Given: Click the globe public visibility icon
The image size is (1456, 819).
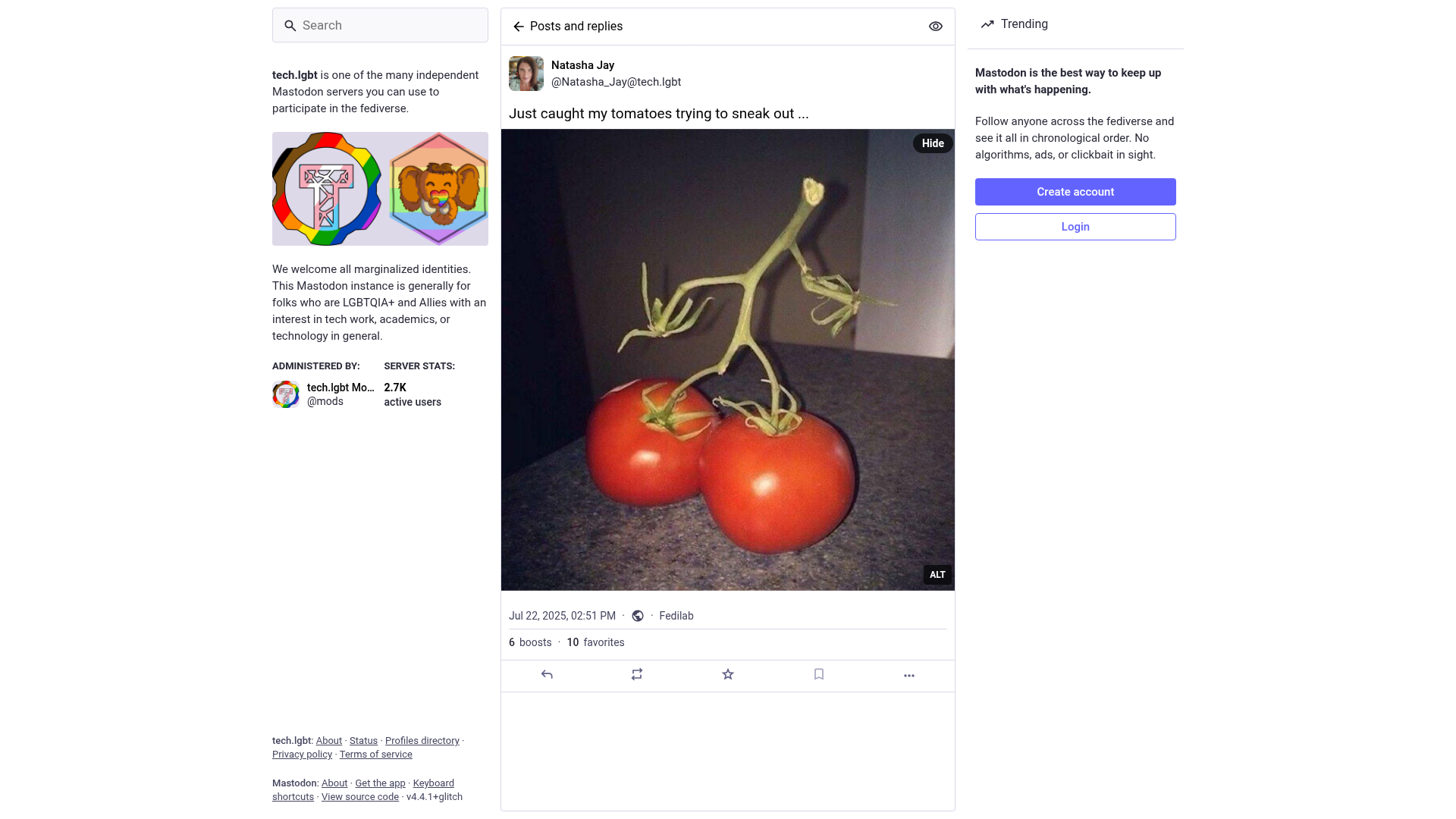Looking at the screenshot, I should point(638,616).
